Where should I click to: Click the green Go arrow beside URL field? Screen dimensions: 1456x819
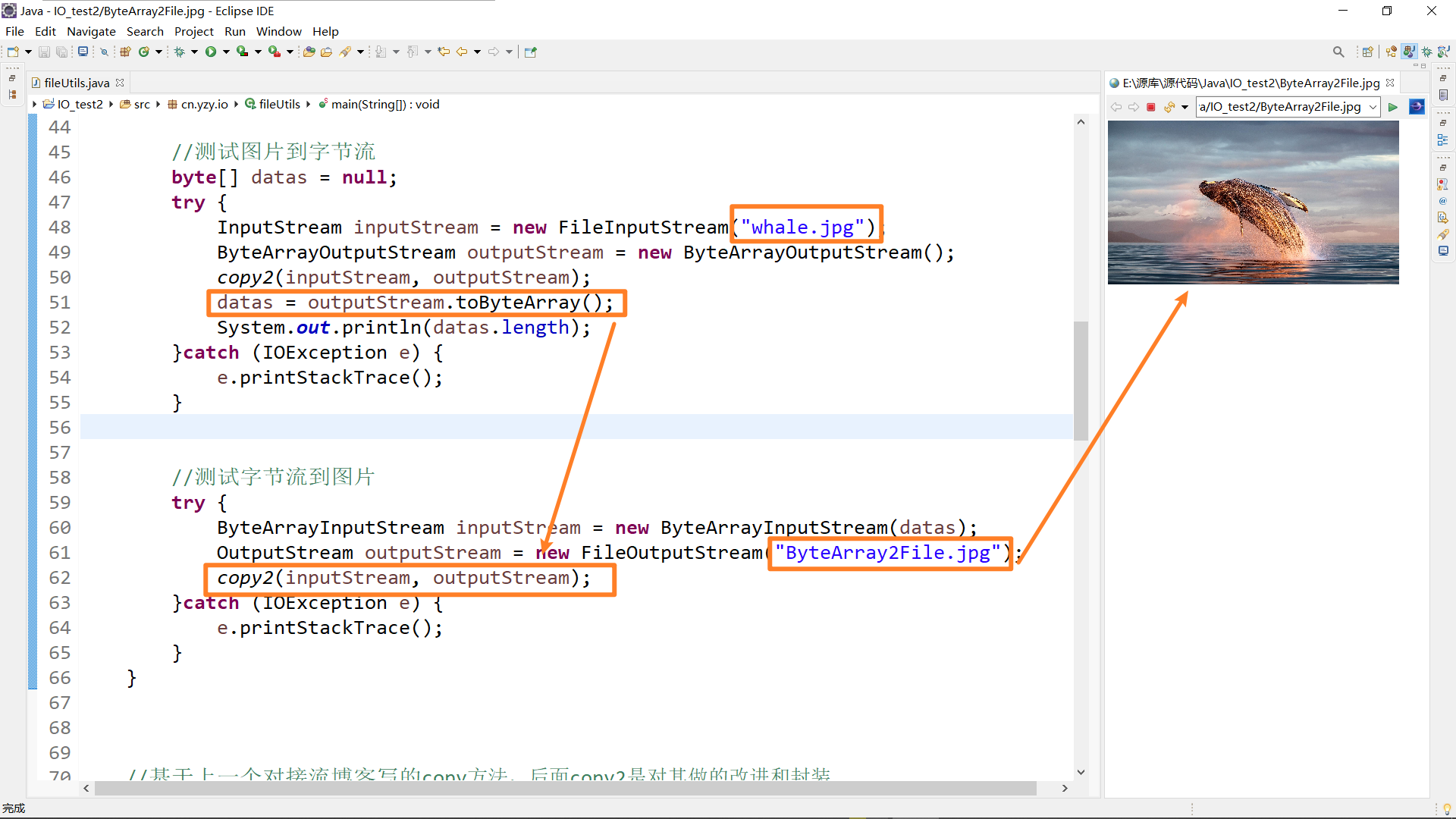[1393, 107]
